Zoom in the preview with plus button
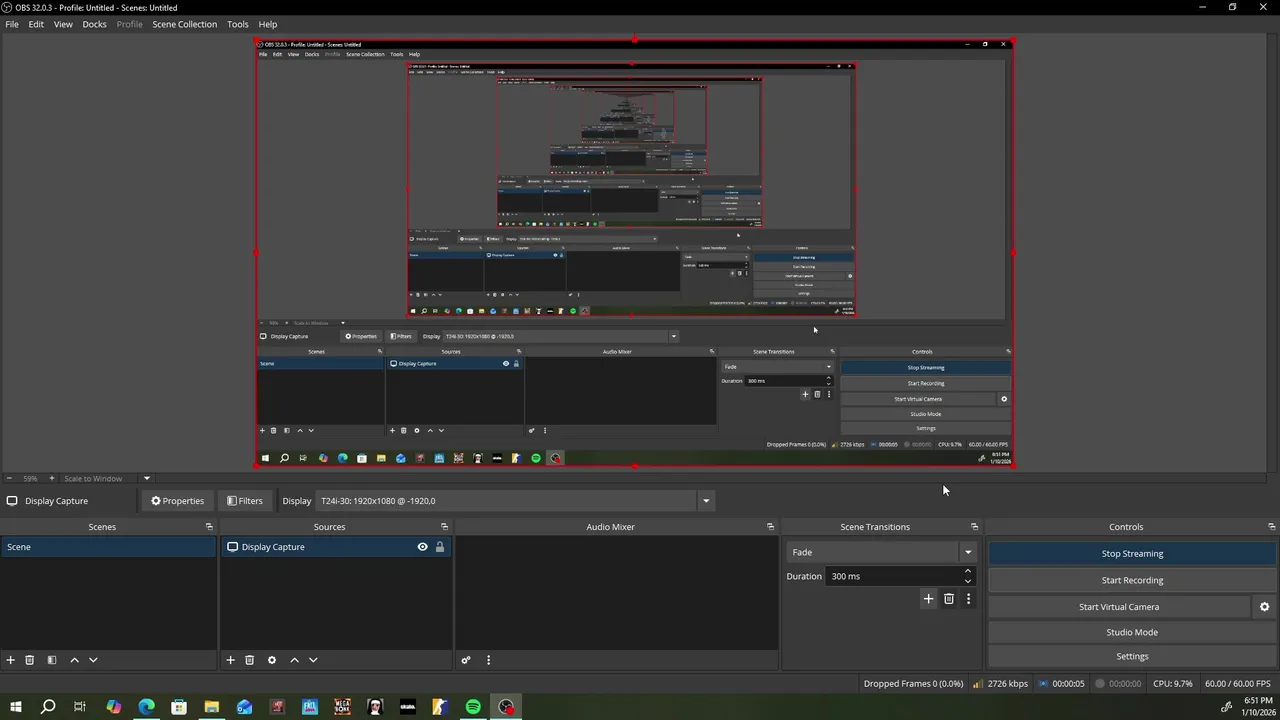Image resolution: width=1280 pixels, height=720 pixels. (x=52, y=478)
